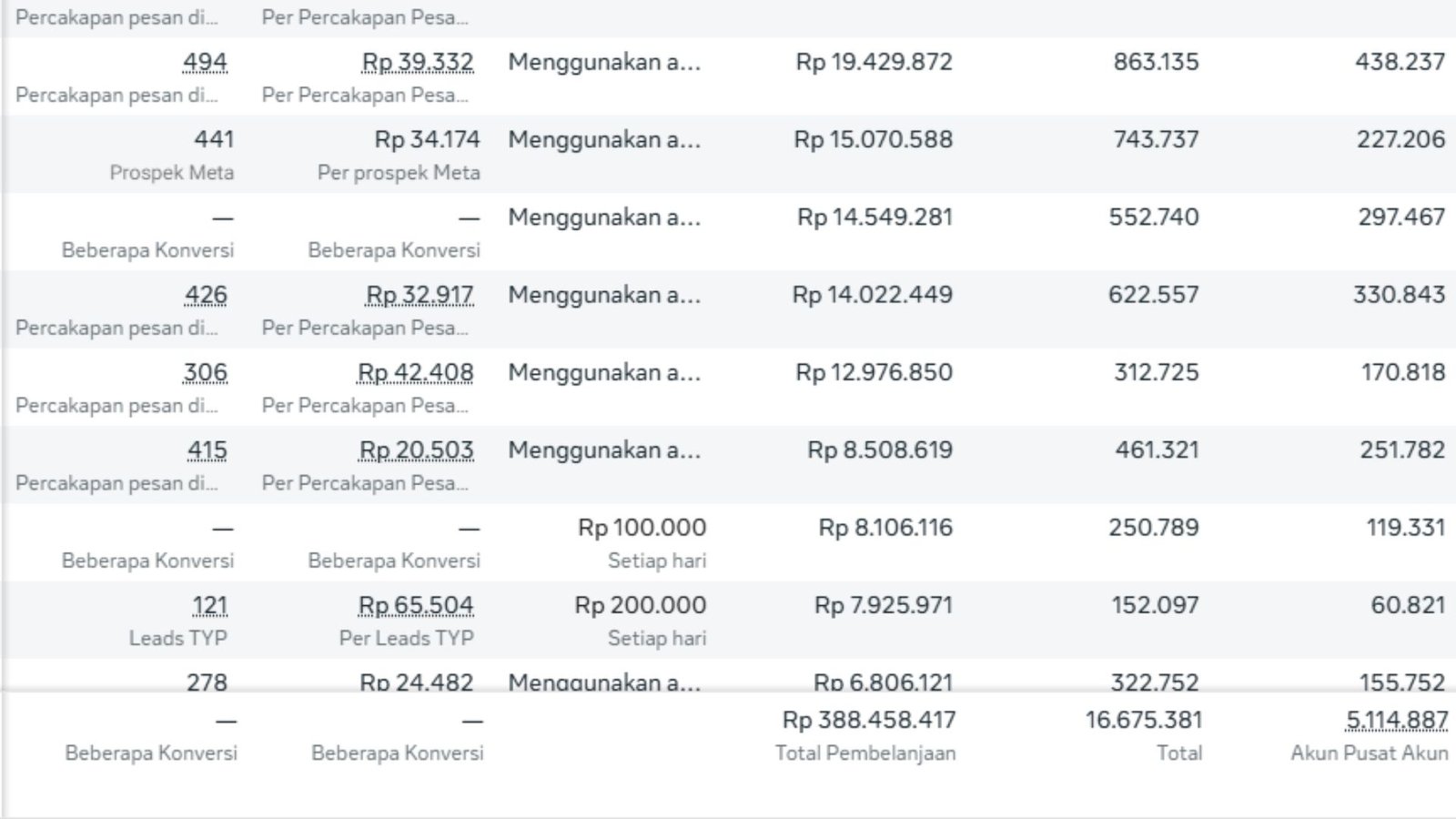Click the Rp 19.429.872 amount spent cell

874,62
